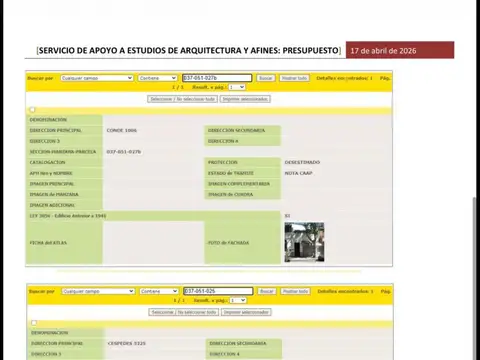This screenshot has width=480, height=360.
Task: Click 'Seleccionar / No seleccionar todo' above the CONDE 1006 record
Action: point(183,99)
